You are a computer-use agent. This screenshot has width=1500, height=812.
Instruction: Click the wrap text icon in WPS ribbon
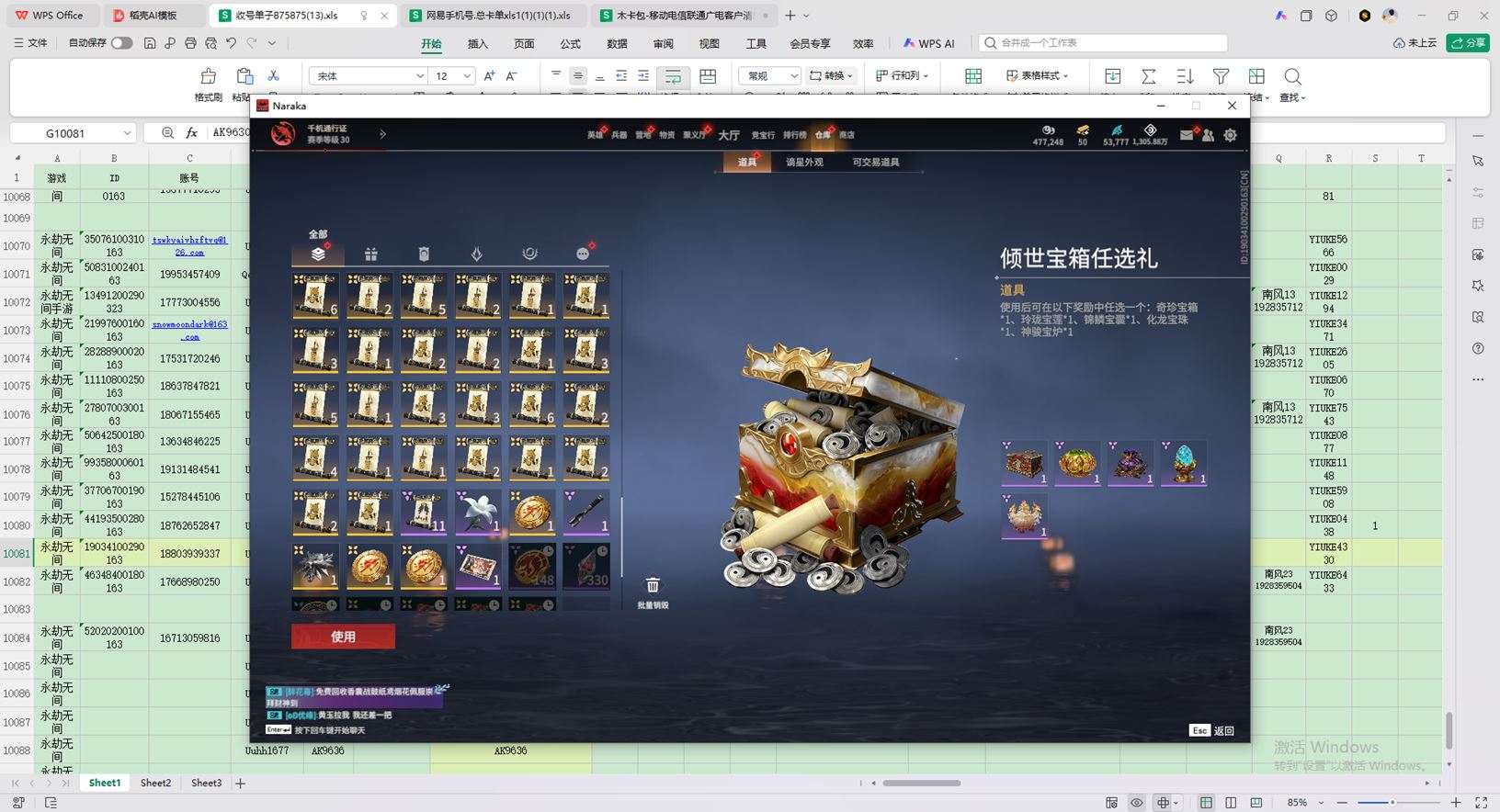(673, 76)
